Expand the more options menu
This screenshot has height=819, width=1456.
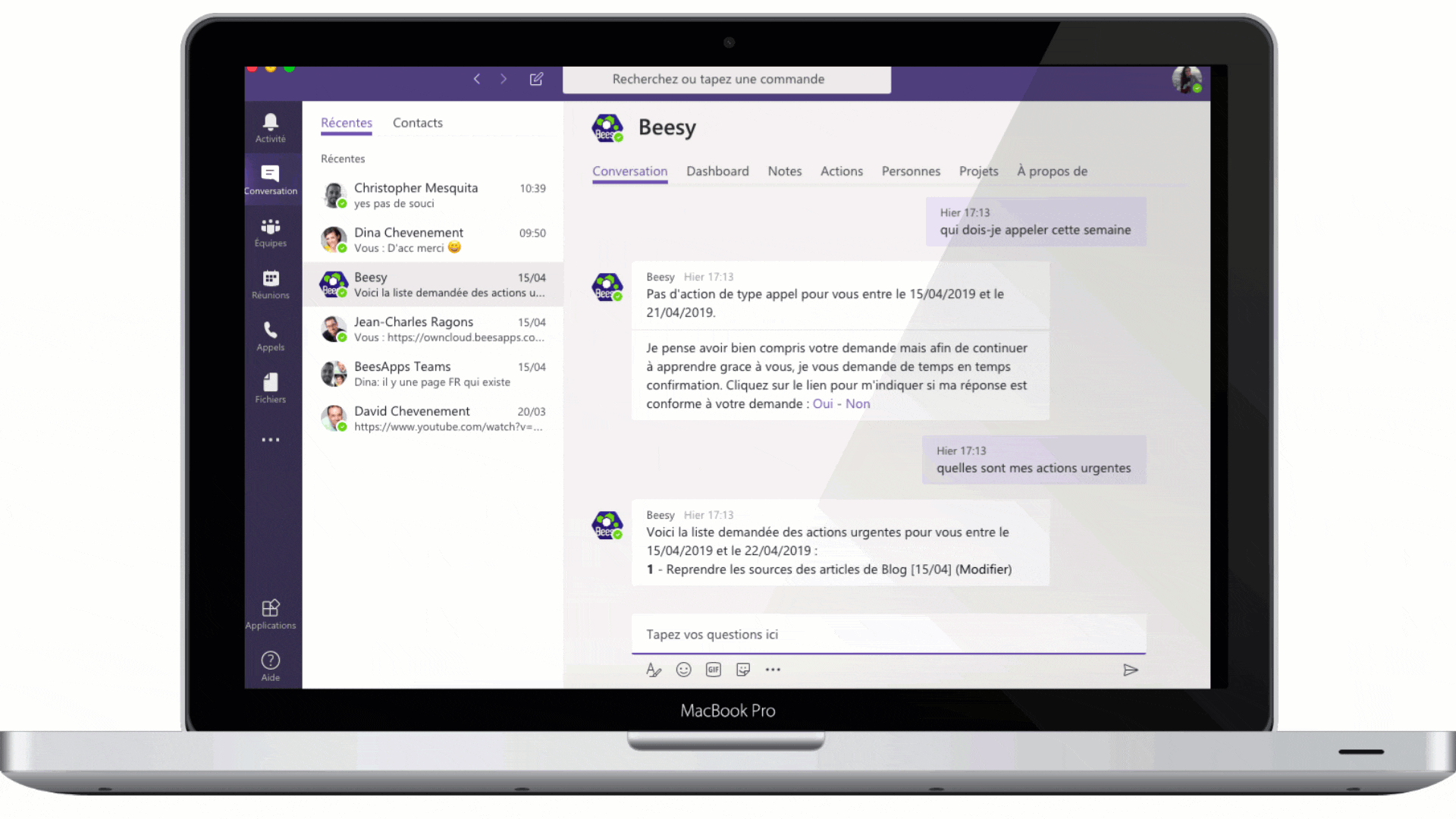coord(774,670)
